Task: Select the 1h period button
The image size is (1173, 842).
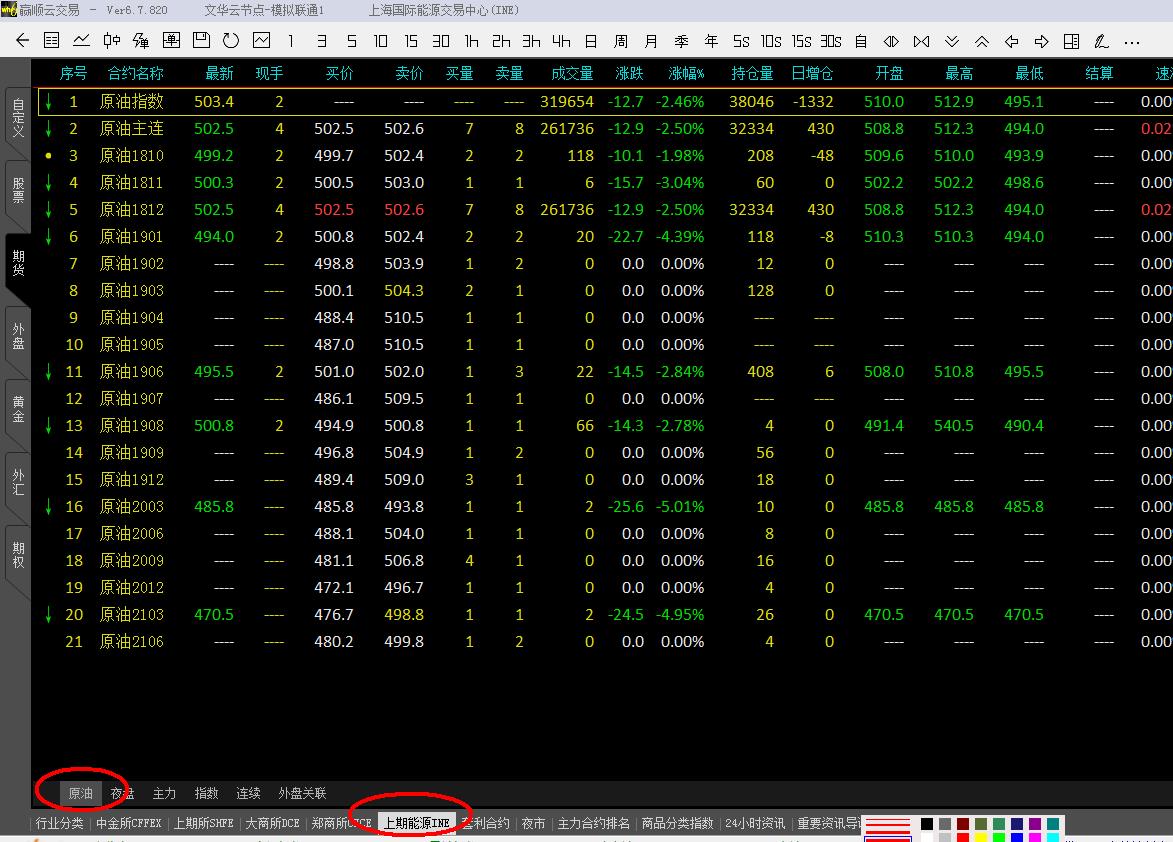Action: click(471, 41)
